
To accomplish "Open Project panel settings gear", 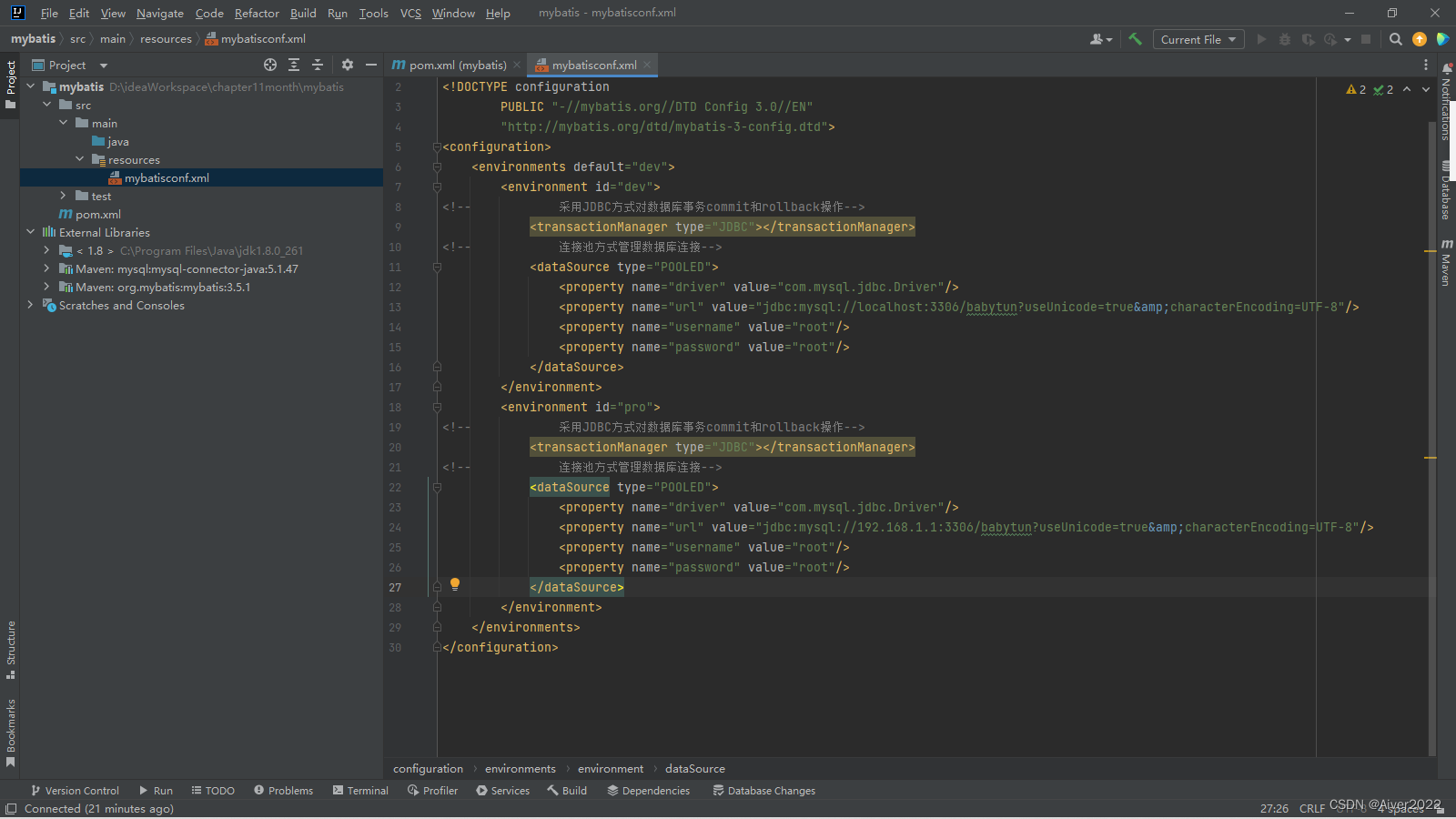I will pos(347,65).
